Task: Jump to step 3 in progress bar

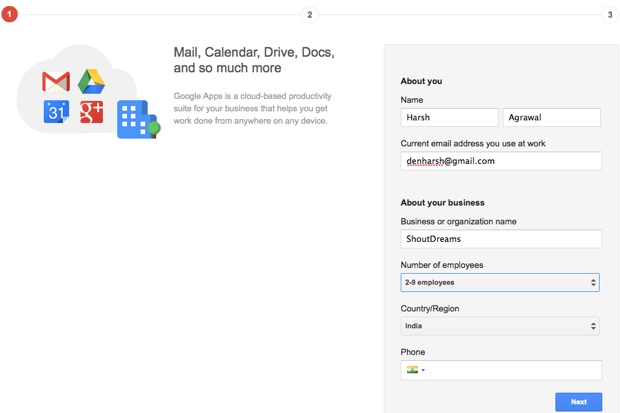Action: [x=610, y=15]
